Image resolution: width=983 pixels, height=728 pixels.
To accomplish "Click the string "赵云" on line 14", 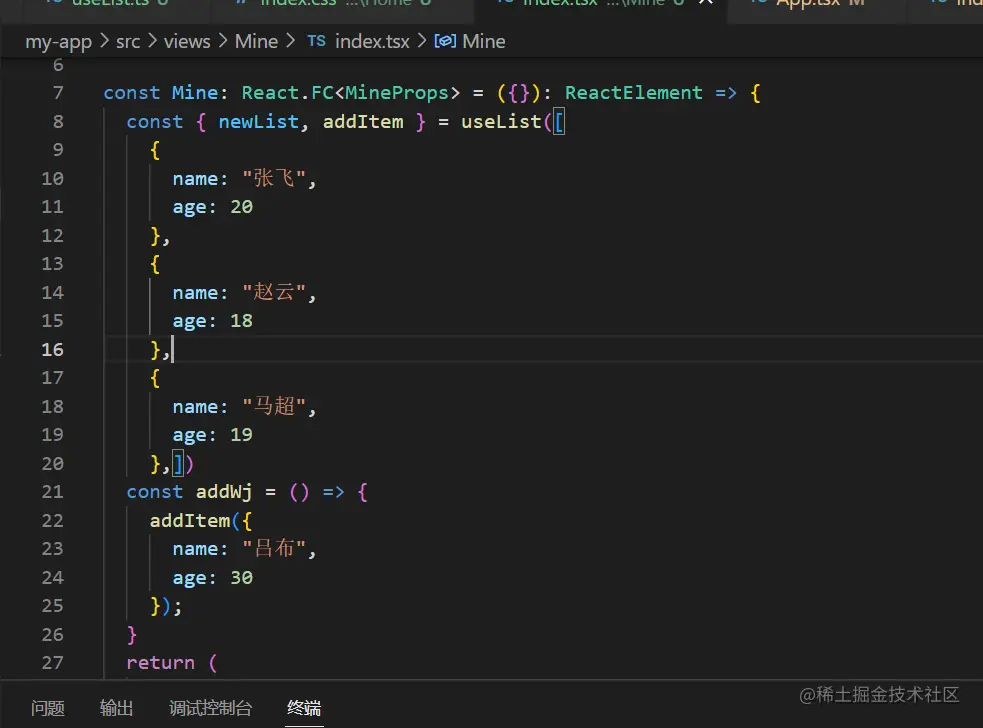I will 274,292.
